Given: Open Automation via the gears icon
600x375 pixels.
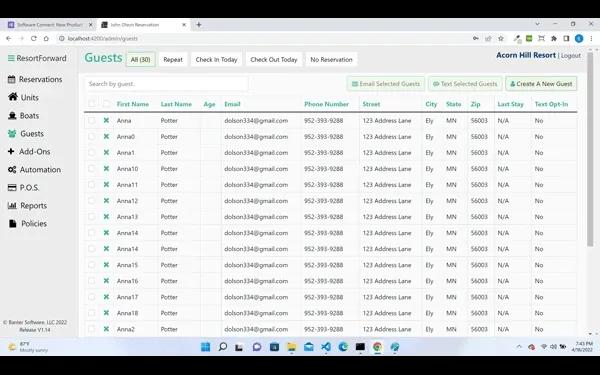Looking at the screenshot, I should click(x=12, y=170).
